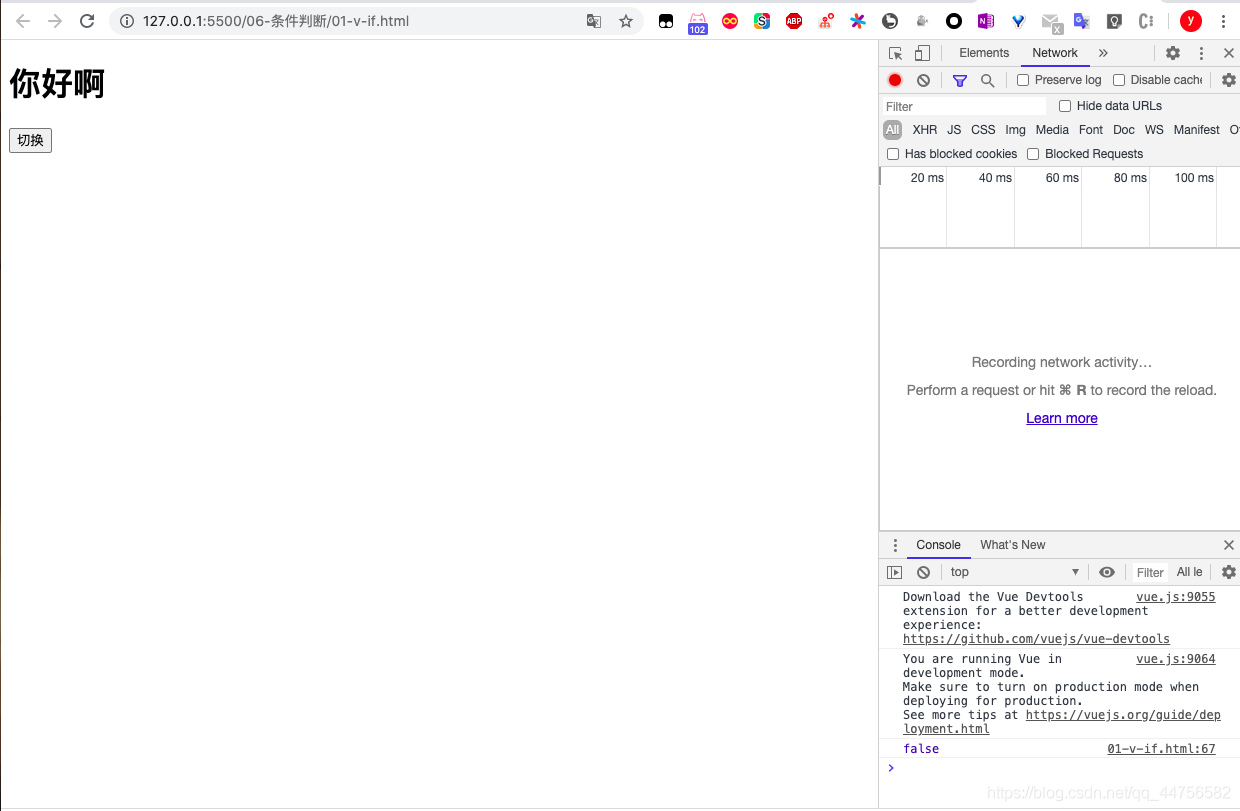Open network search magnifier icon
This screenshot has width=1240, height=811.
(988, 80)
